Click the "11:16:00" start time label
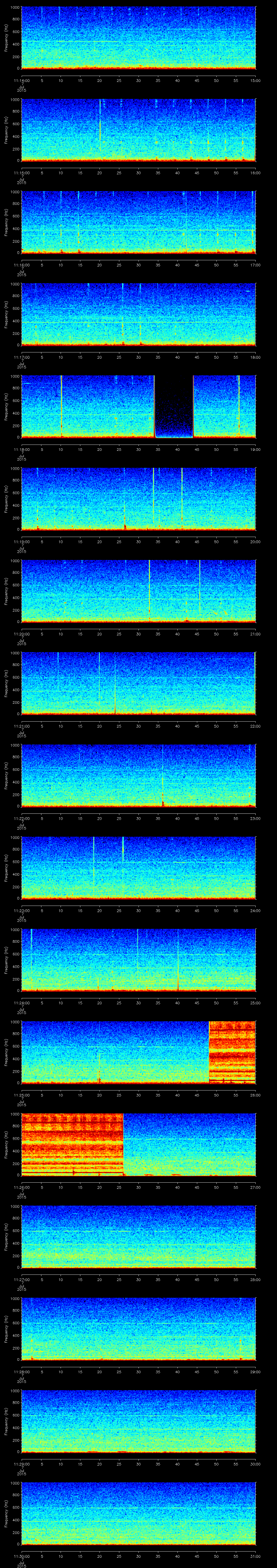Viewport: 277px width, 1568px height. 21,265
